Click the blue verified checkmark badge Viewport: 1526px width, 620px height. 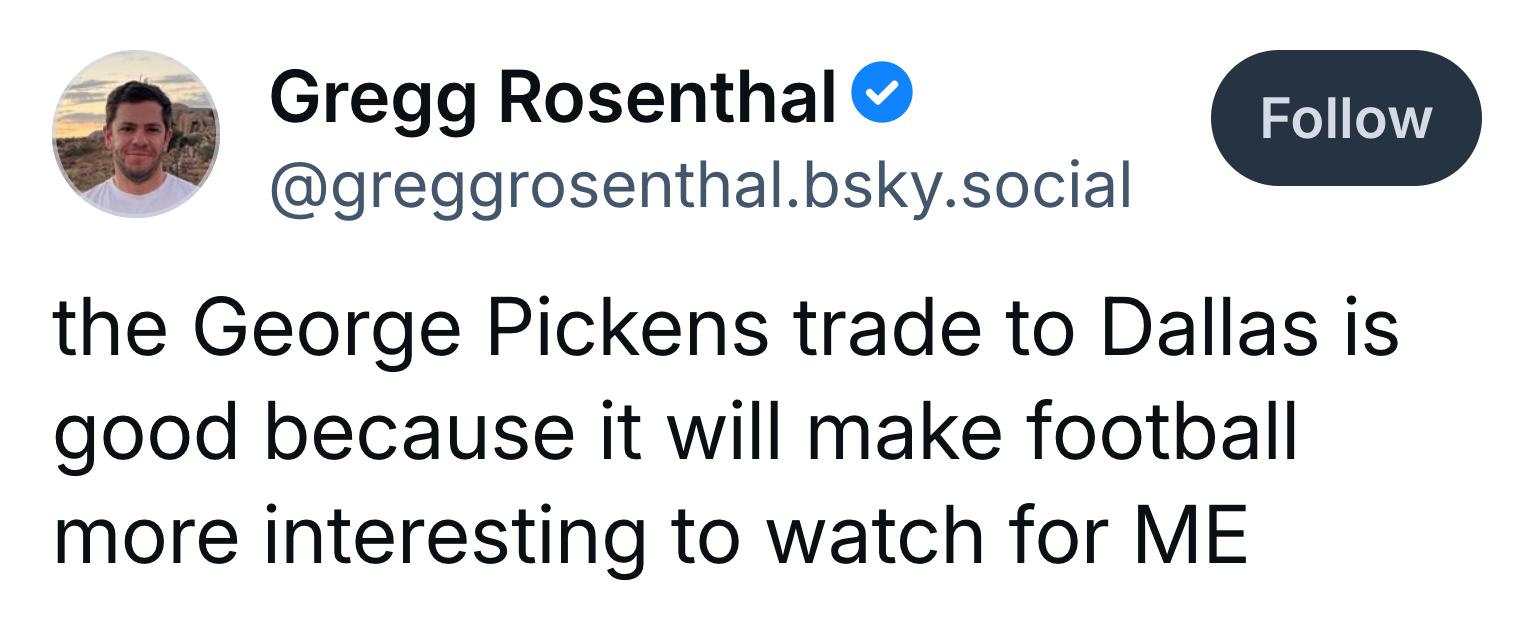881,92
